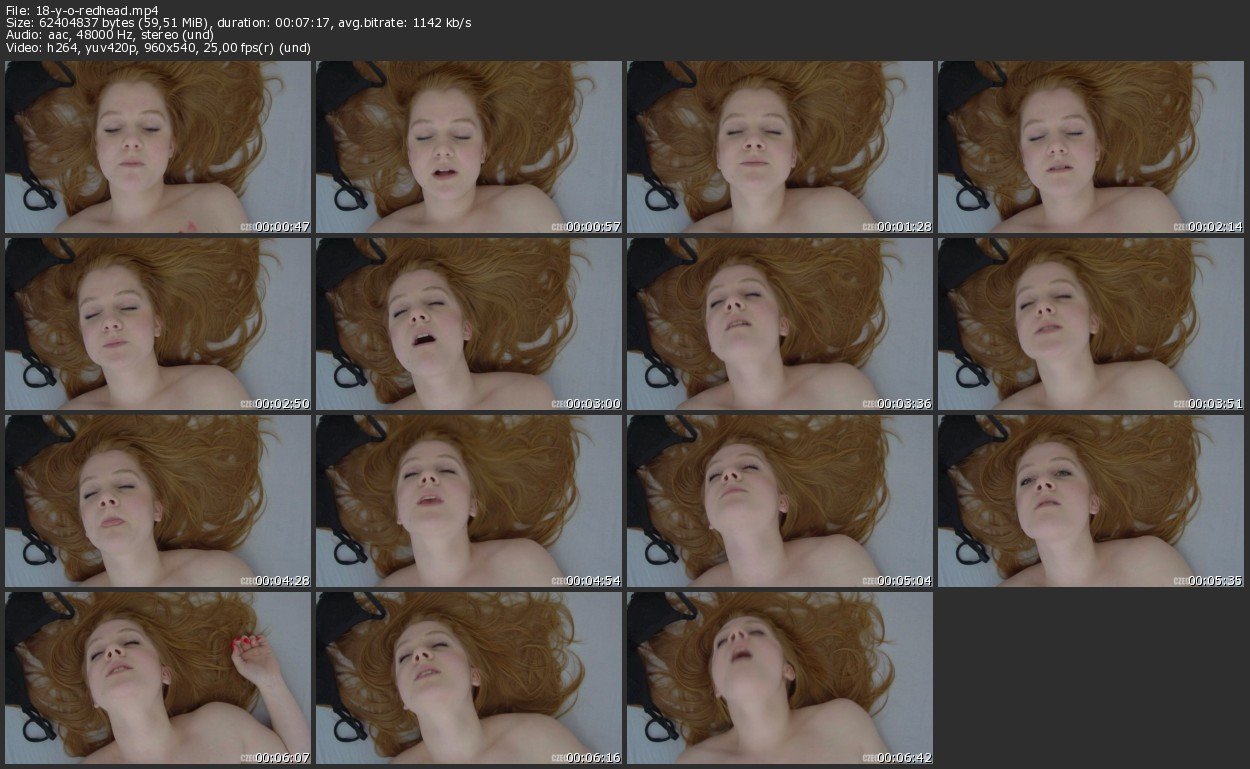Viewport: 1250px width, 769px height.
Task: Click the frame marked 00:03:00
Action: click(x=469, y=324)
